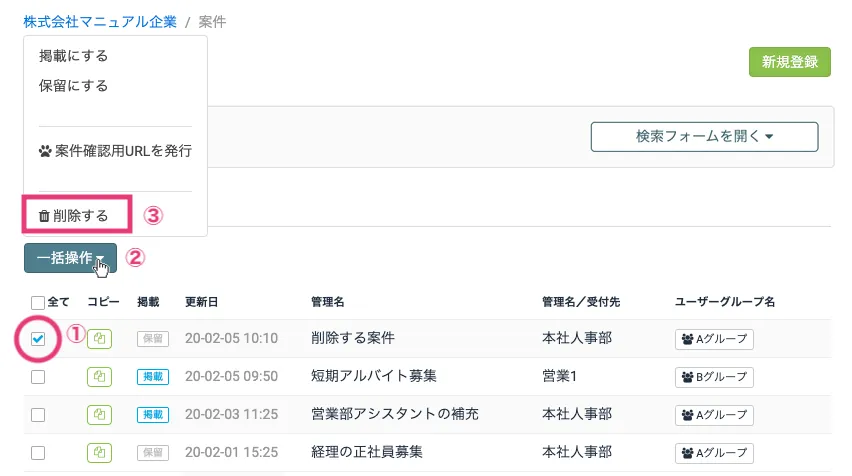Click 更新日 column header
The width and height of the screenshot is (852, 476).
pos(200,302)
